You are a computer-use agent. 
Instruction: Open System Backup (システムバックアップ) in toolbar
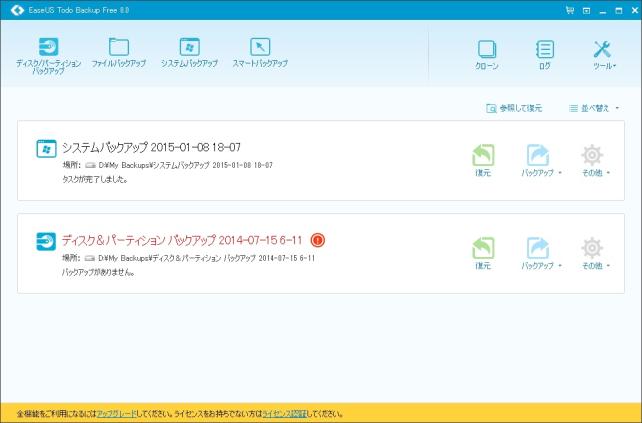coord(189,52)
